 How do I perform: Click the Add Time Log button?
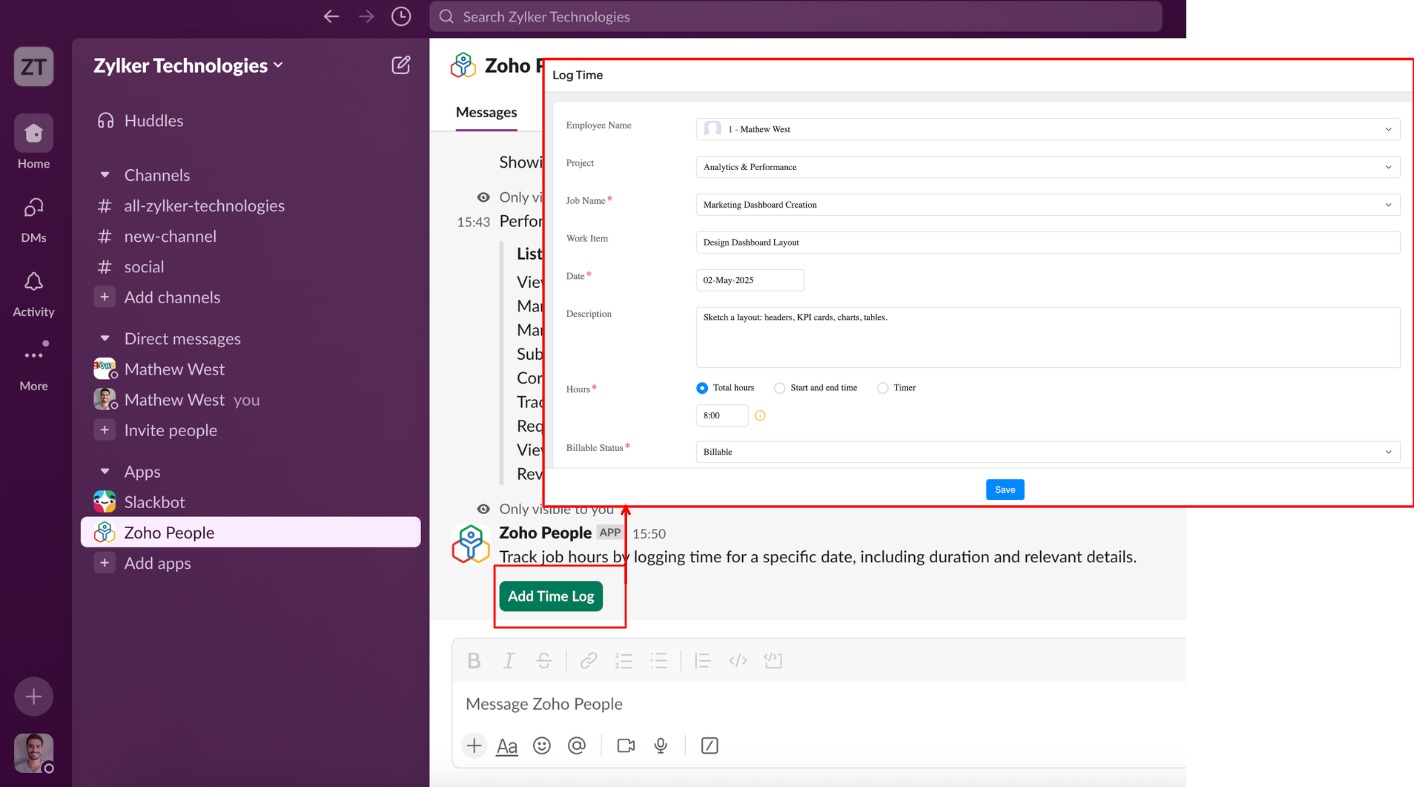(551, 596)
